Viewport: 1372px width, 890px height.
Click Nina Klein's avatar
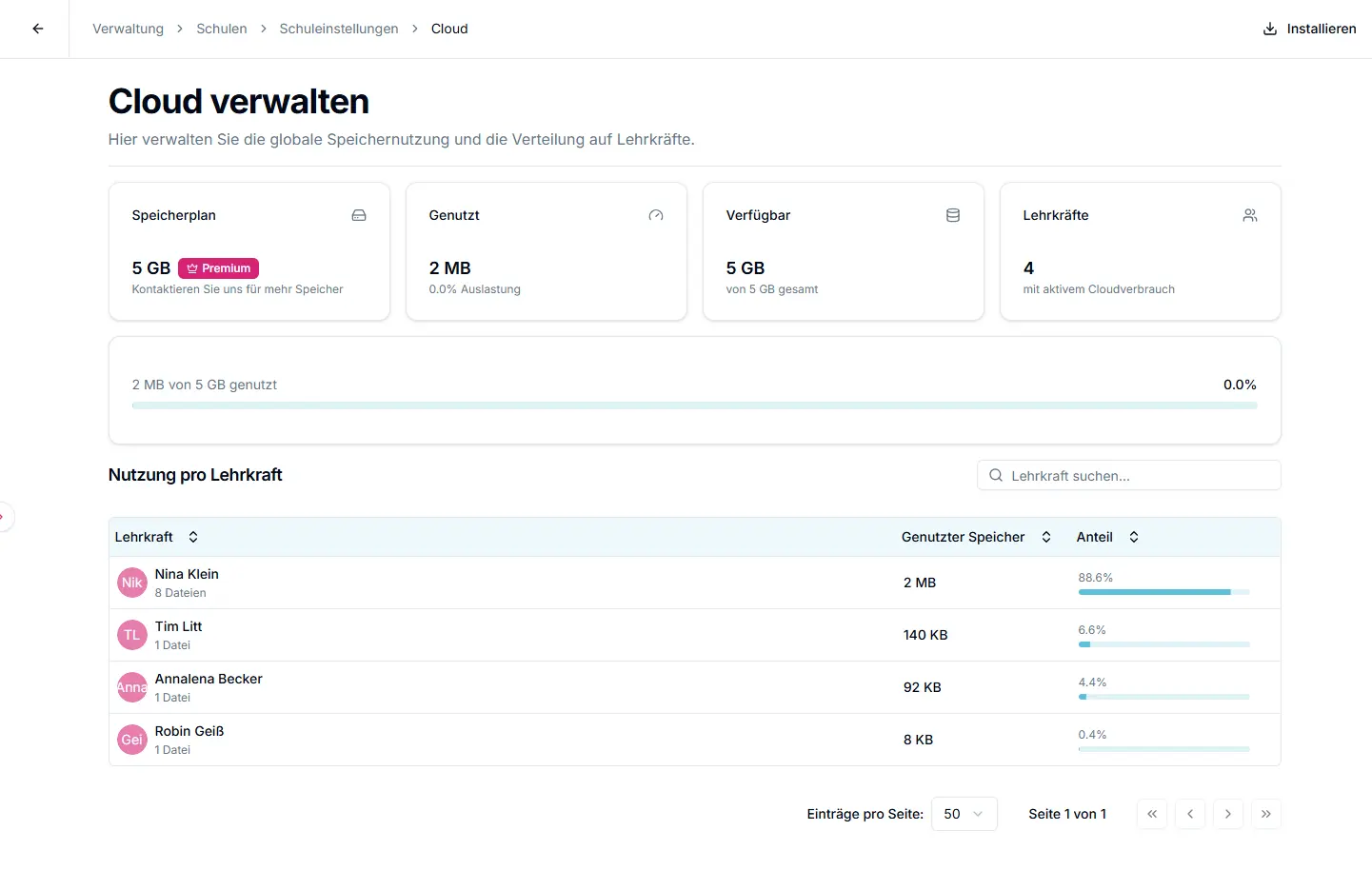click(132, 583)
